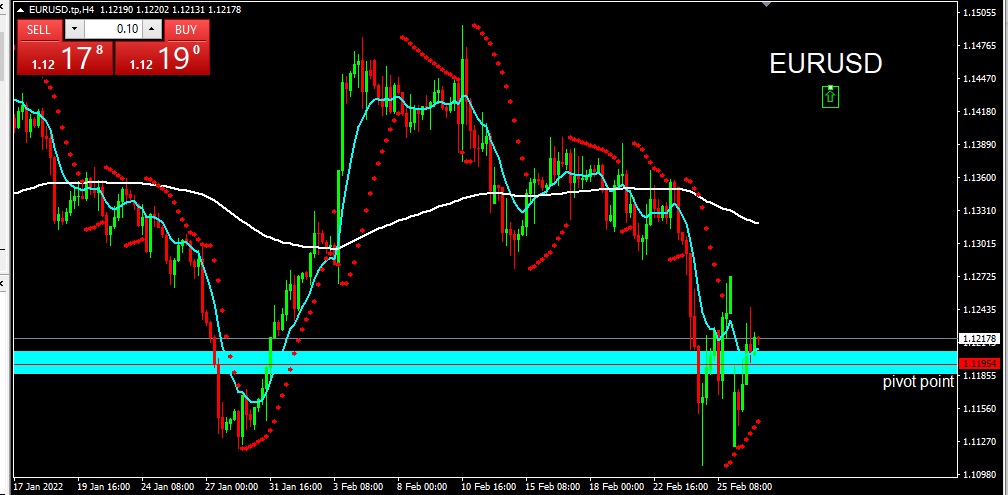The width and height of the screenshot is (1008, 495).
Task: Click the current price tag 1.12178
Action: point(978,338)
